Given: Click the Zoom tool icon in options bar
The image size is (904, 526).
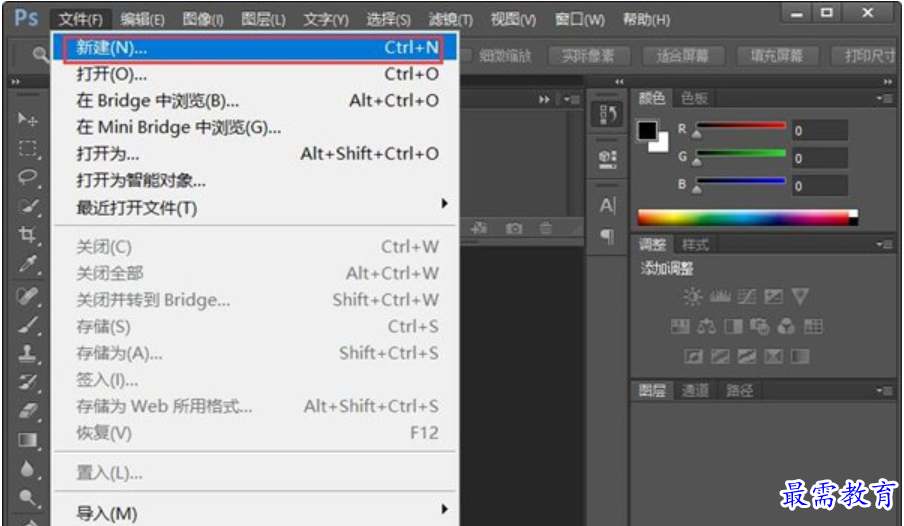Looking at the screenshot, I should (39, 55).
